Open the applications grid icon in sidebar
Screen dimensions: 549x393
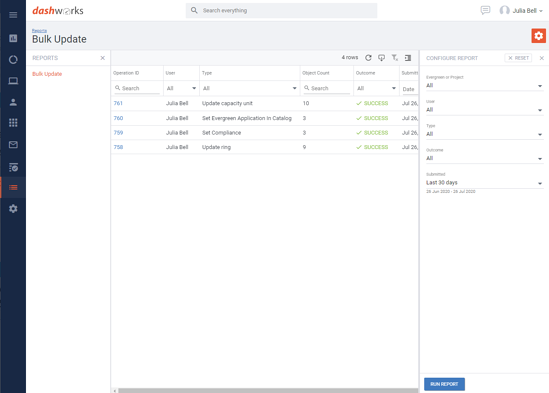coord(13,123)
